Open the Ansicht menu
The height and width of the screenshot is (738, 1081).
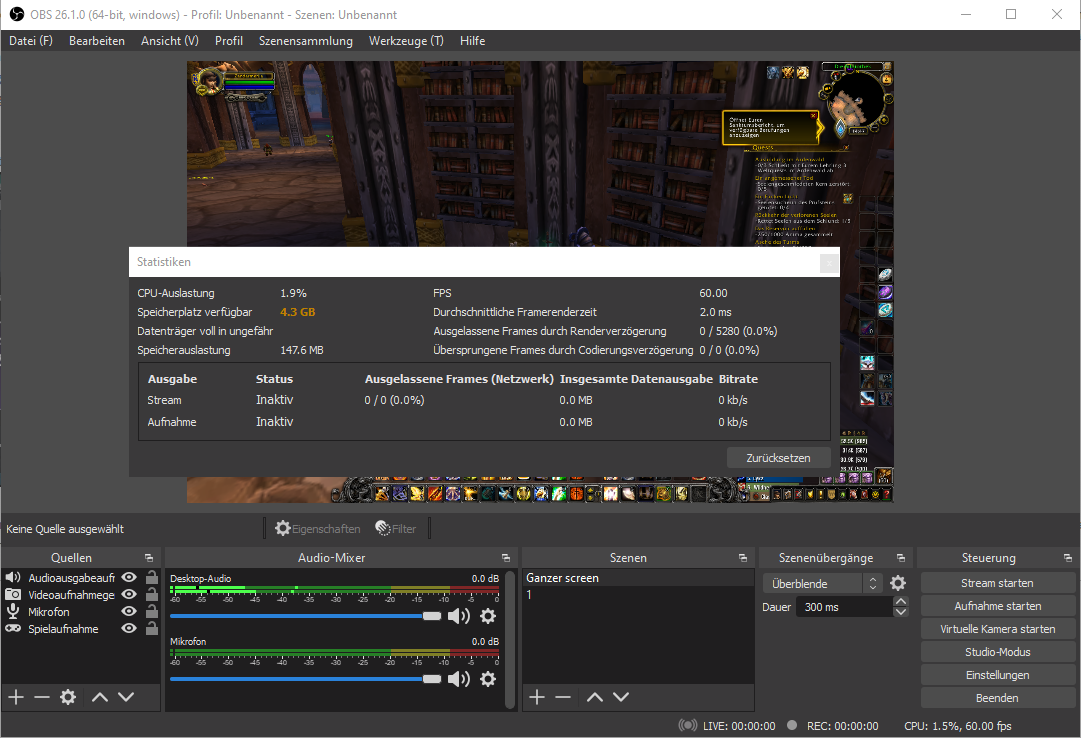coord(170,41)
